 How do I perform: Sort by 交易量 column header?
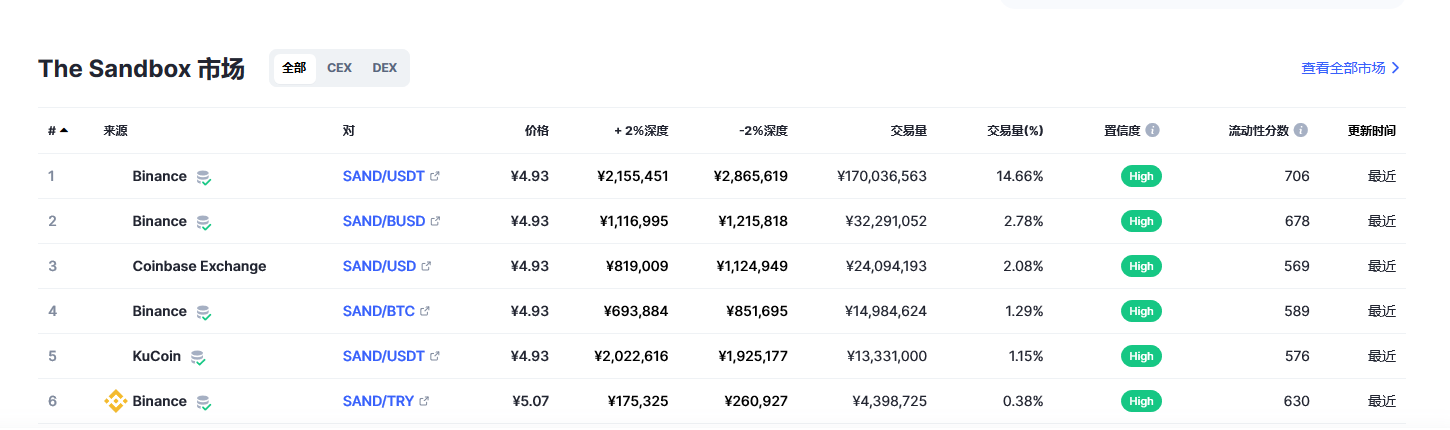pyautogui.click(x=908, y=130)
